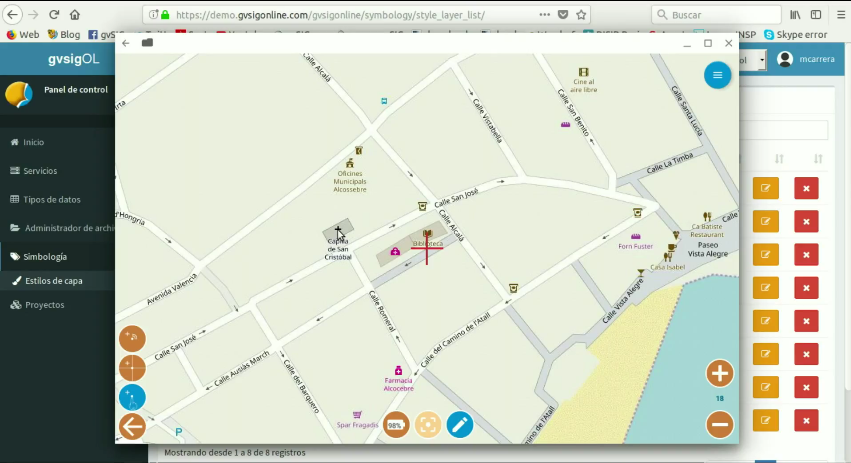
Task: Expand the Tipos de datos section
Action: [52, 200]
